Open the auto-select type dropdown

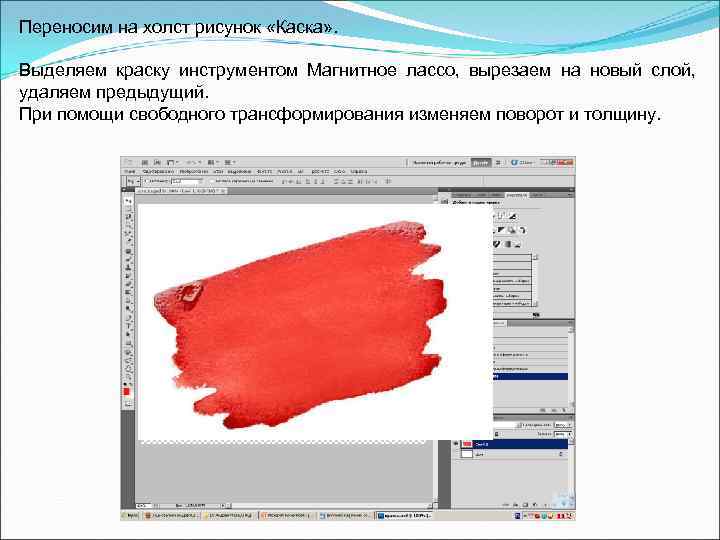187,181
